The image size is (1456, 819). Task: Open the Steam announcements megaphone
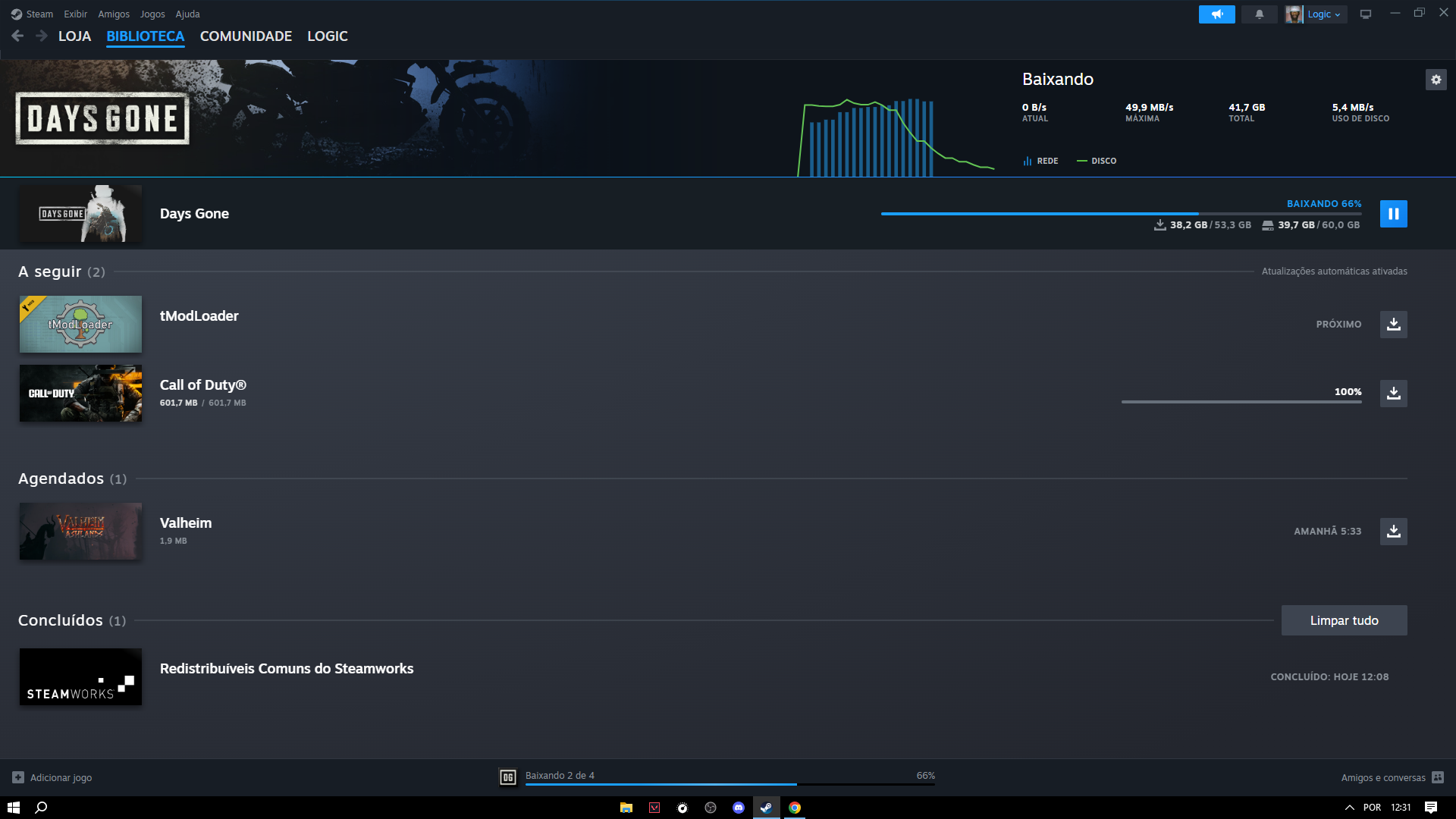click(1216, 14)
